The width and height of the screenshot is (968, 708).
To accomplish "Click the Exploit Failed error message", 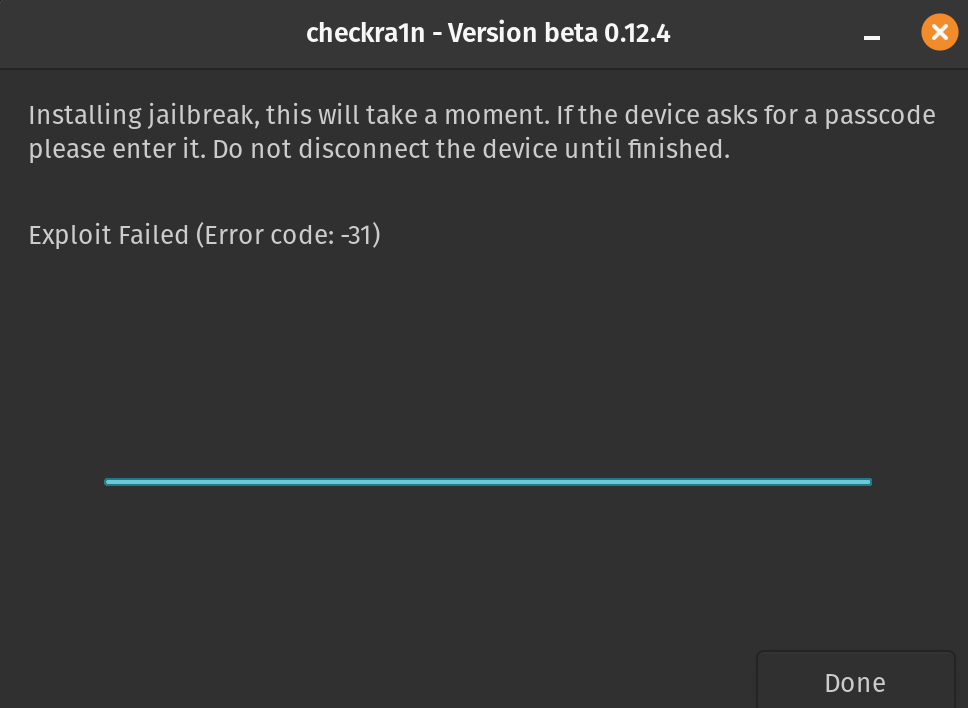I will click(204, 235).
